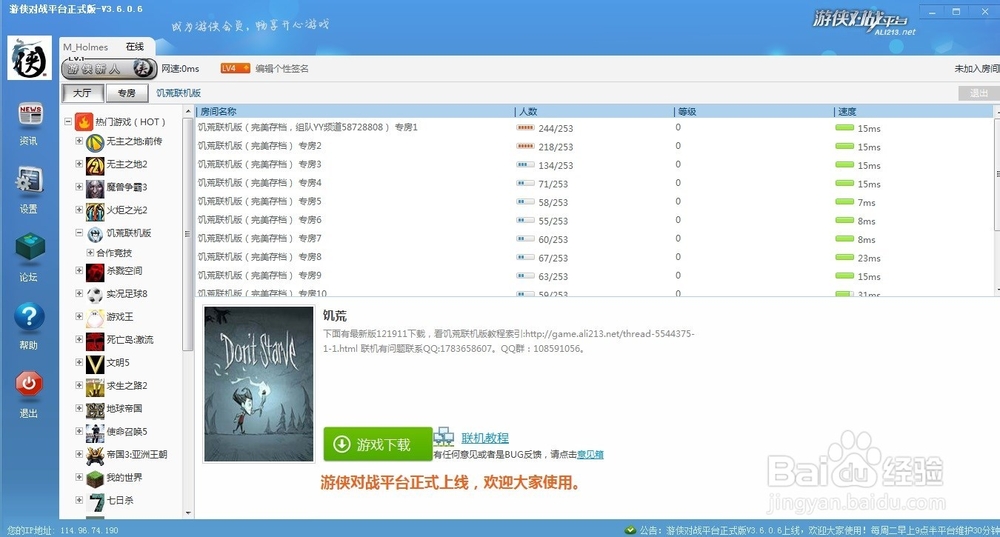Expand the 无主之地:前传 tree node
This screenshot has width=1000, height=537.
pos(79,141)
